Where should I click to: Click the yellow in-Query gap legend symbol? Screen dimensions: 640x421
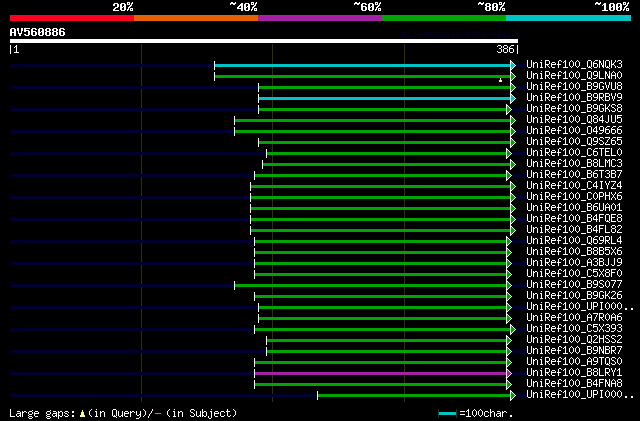tap(82, 414)
